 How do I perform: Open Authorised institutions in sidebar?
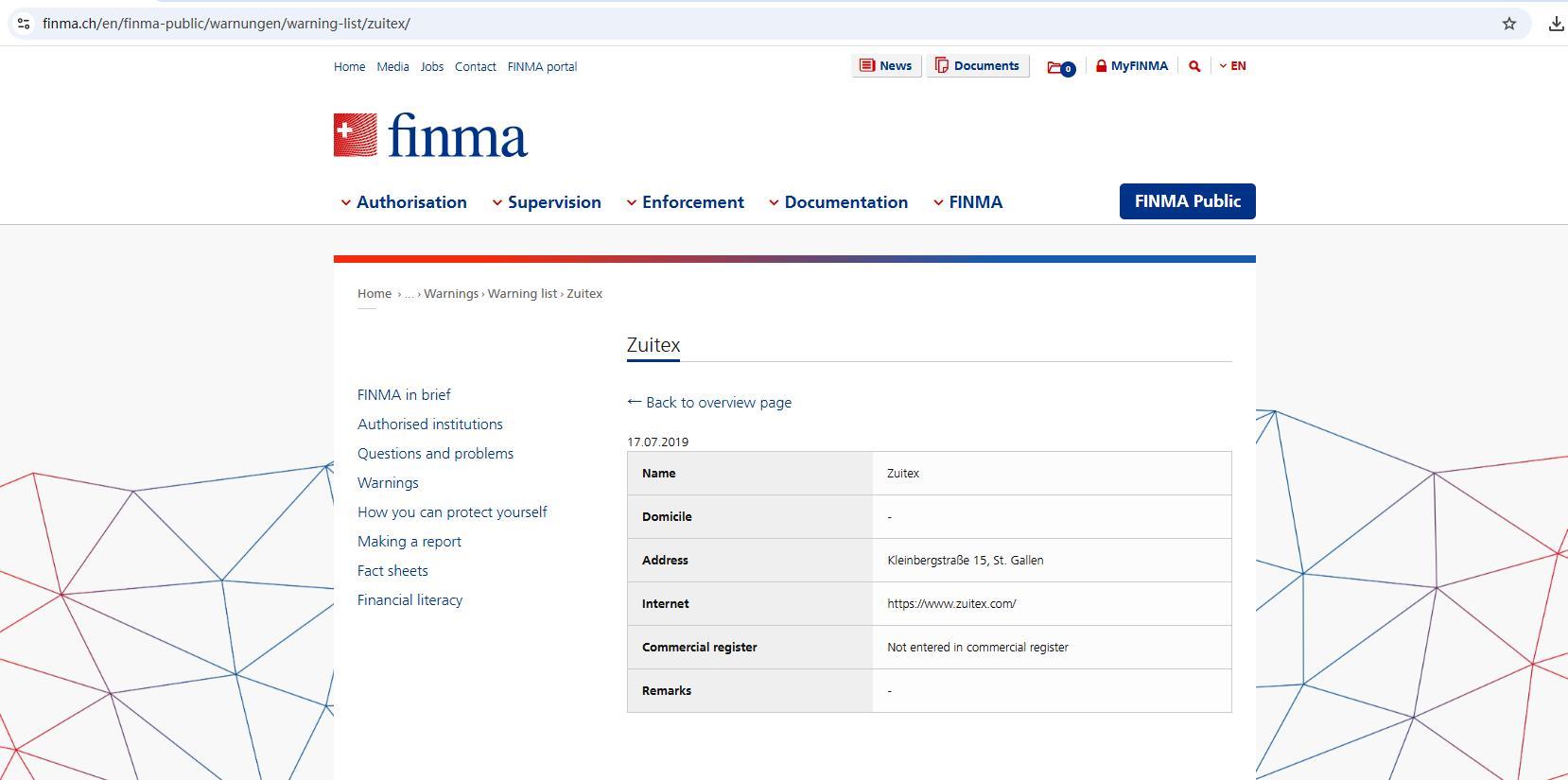[430, 425]
